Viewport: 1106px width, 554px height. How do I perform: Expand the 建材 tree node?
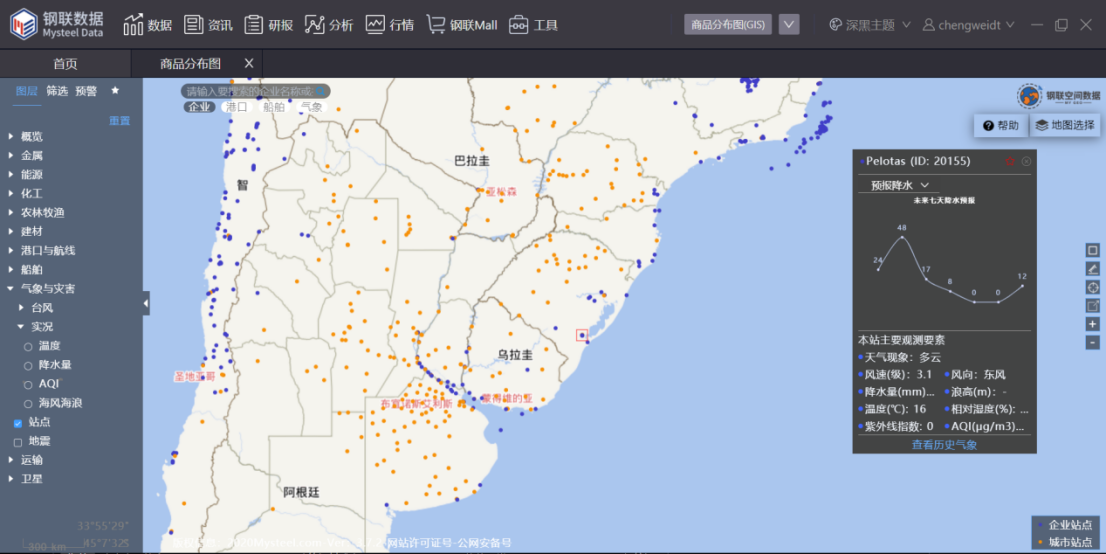pyautogui.click(x=11, y=231)
